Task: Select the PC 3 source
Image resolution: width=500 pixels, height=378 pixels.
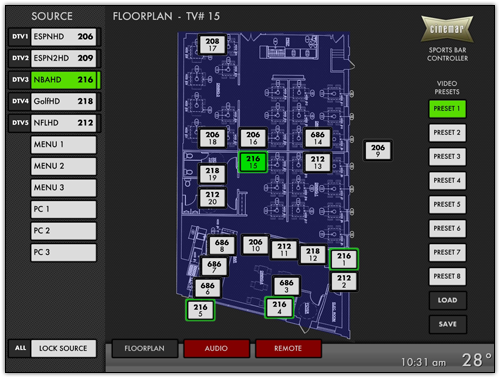Action: (64, 252)
